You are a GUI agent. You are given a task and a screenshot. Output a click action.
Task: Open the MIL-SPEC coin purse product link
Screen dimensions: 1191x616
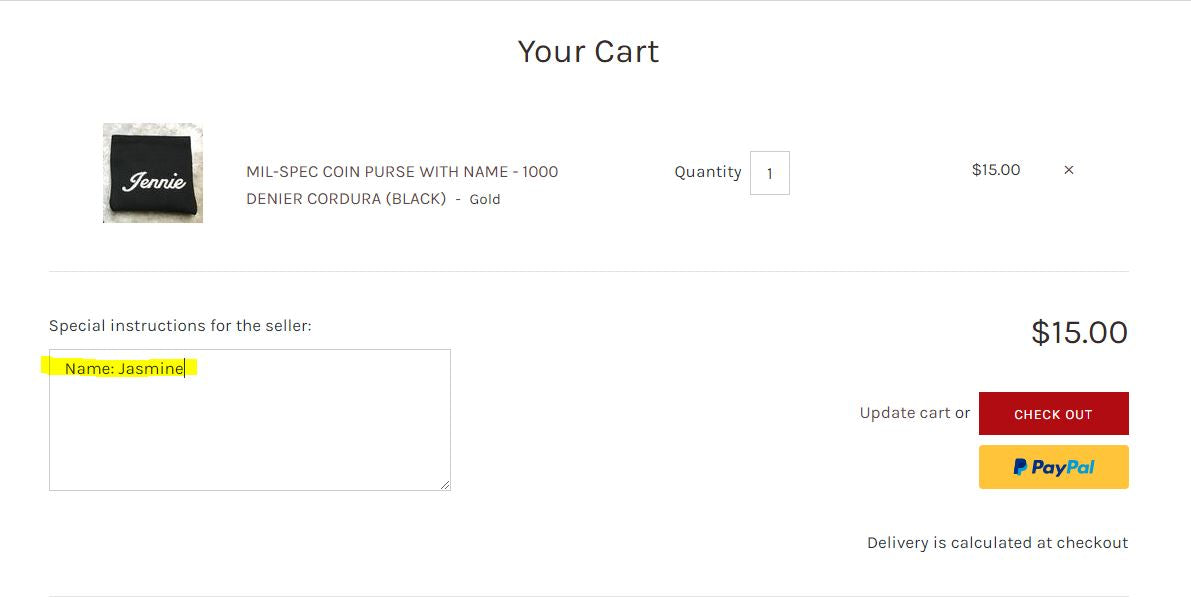click(402, 172)
